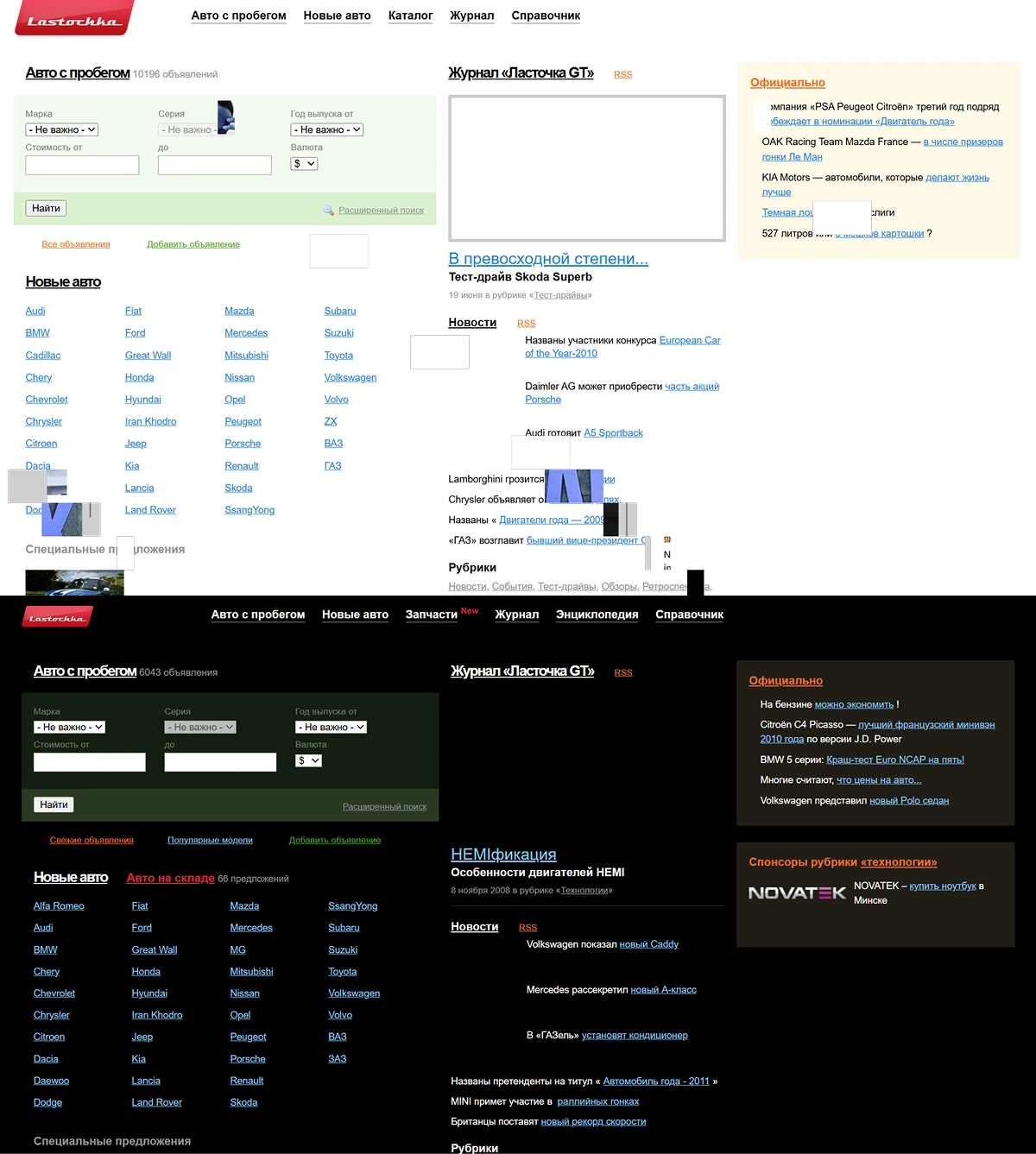Open the Dodge link on the dark page
Viewport: 1036px width, 1154px height.
pyautogui.click(x=47, y=1102)
